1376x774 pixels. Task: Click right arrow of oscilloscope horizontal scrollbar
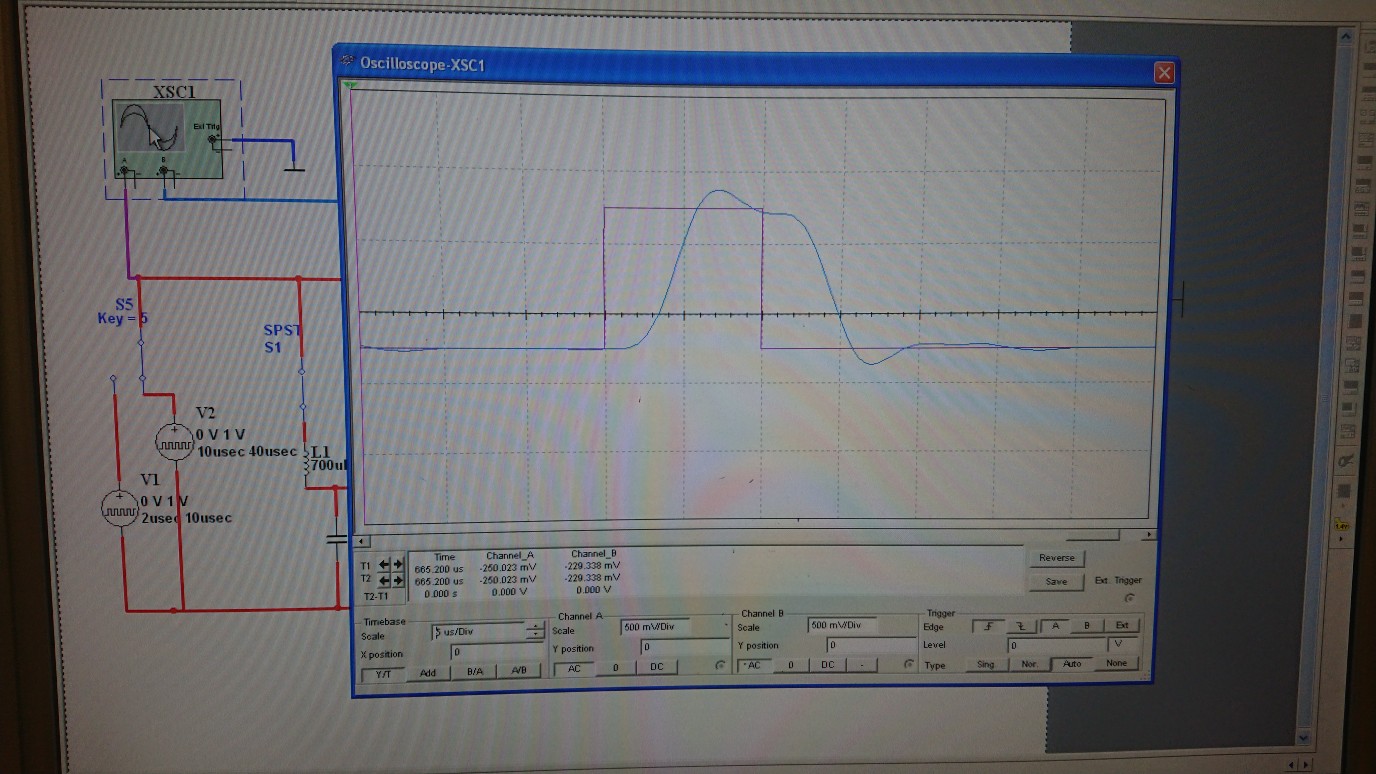pos(1148,536)
